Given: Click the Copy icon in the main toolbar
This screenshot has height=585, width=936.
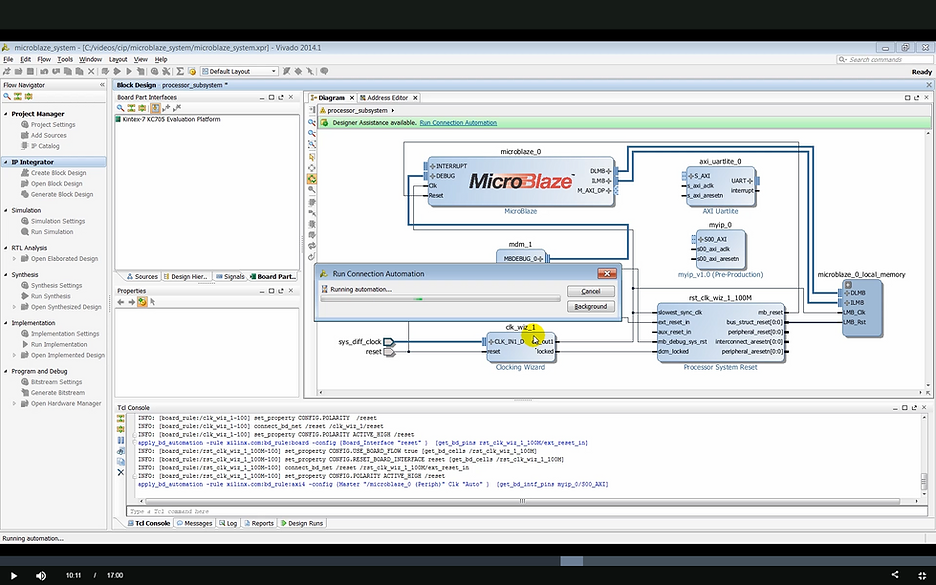Looking at the screenshot, I should coord(67,71).
